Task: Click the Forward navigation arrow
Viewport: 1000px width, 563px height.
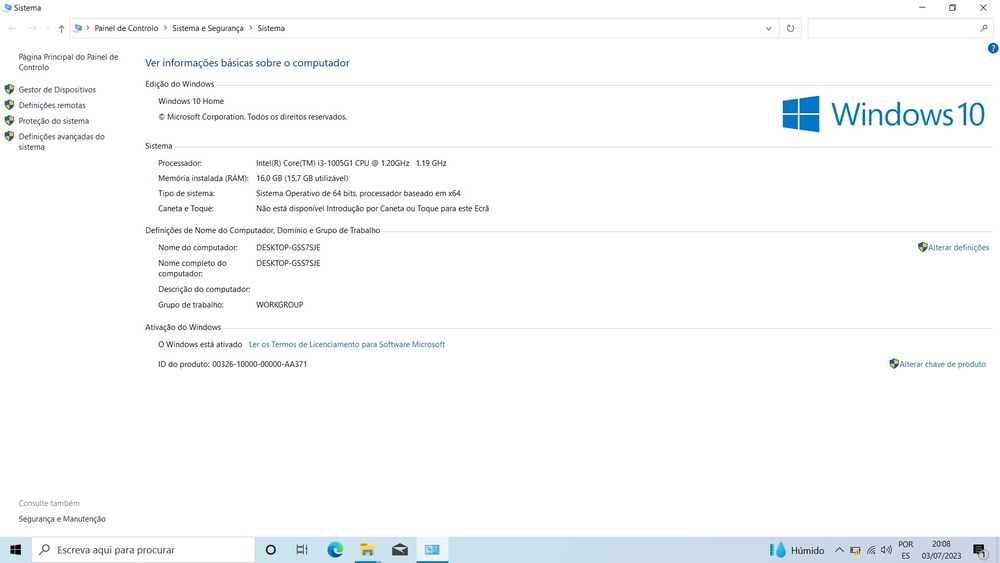Action: 32,28
